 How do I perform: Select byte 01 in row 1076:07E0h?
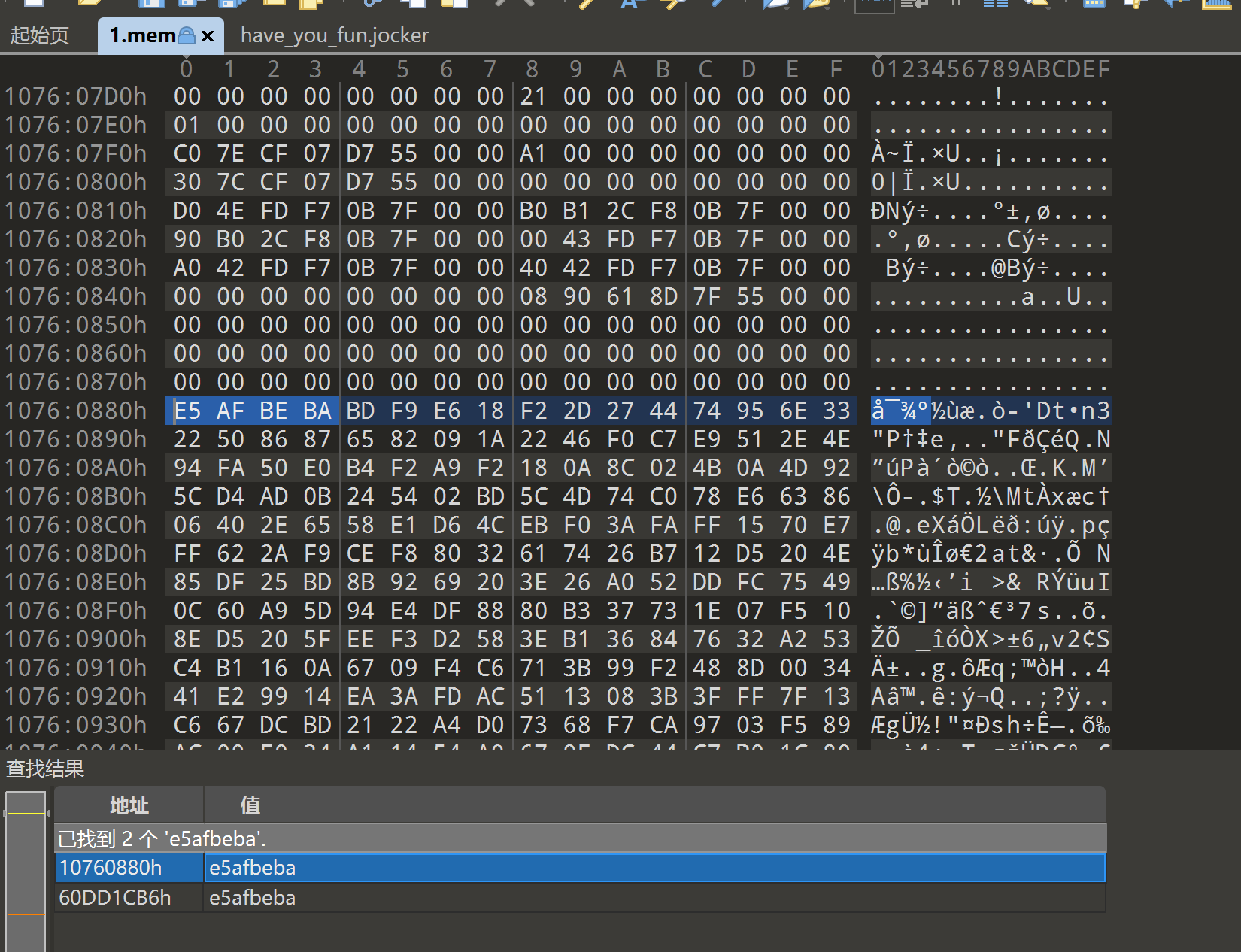pyautogui.click(x=187, y=125)
